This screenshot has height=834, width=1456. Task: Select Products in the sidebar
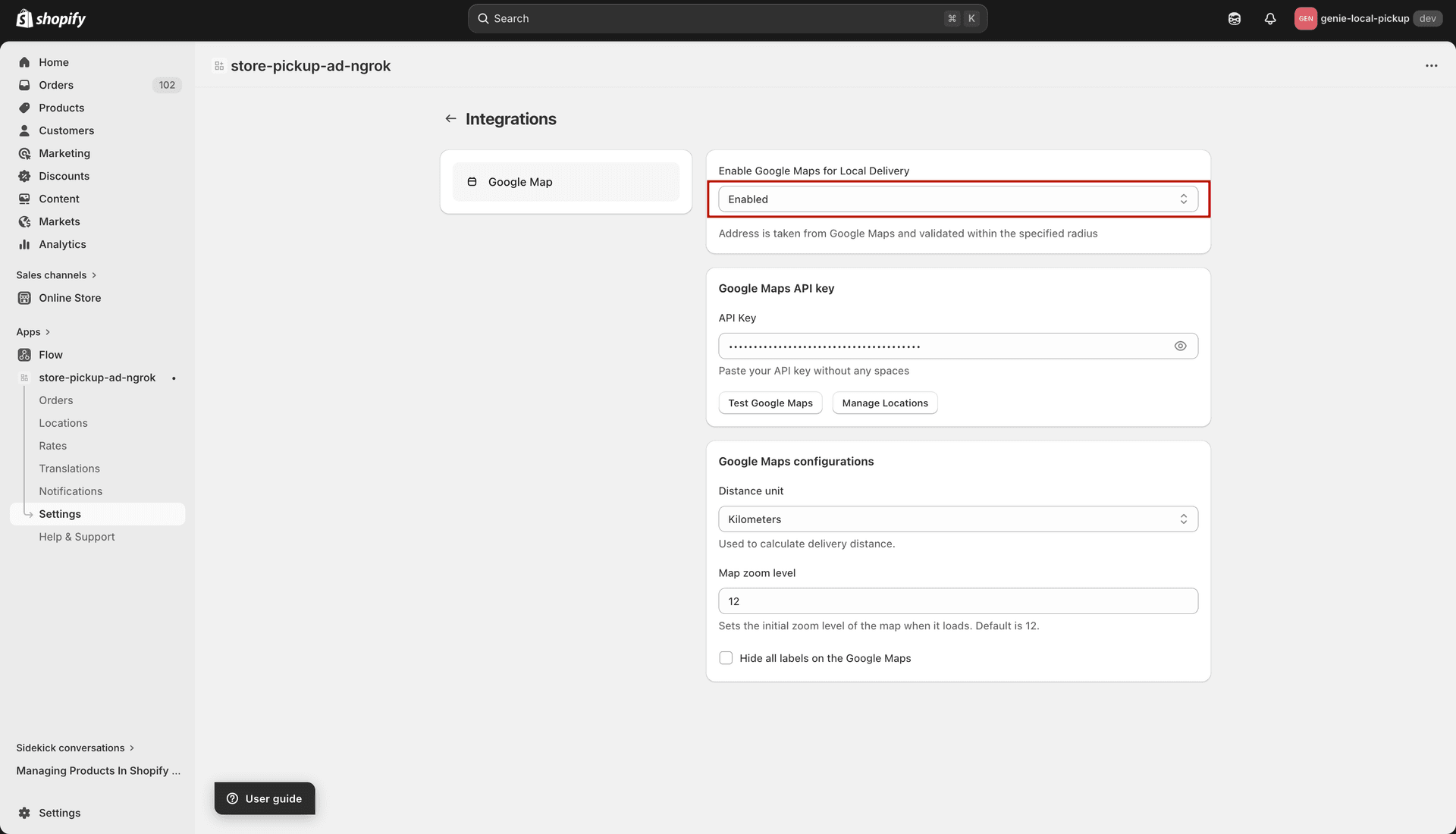click(61, 108)
